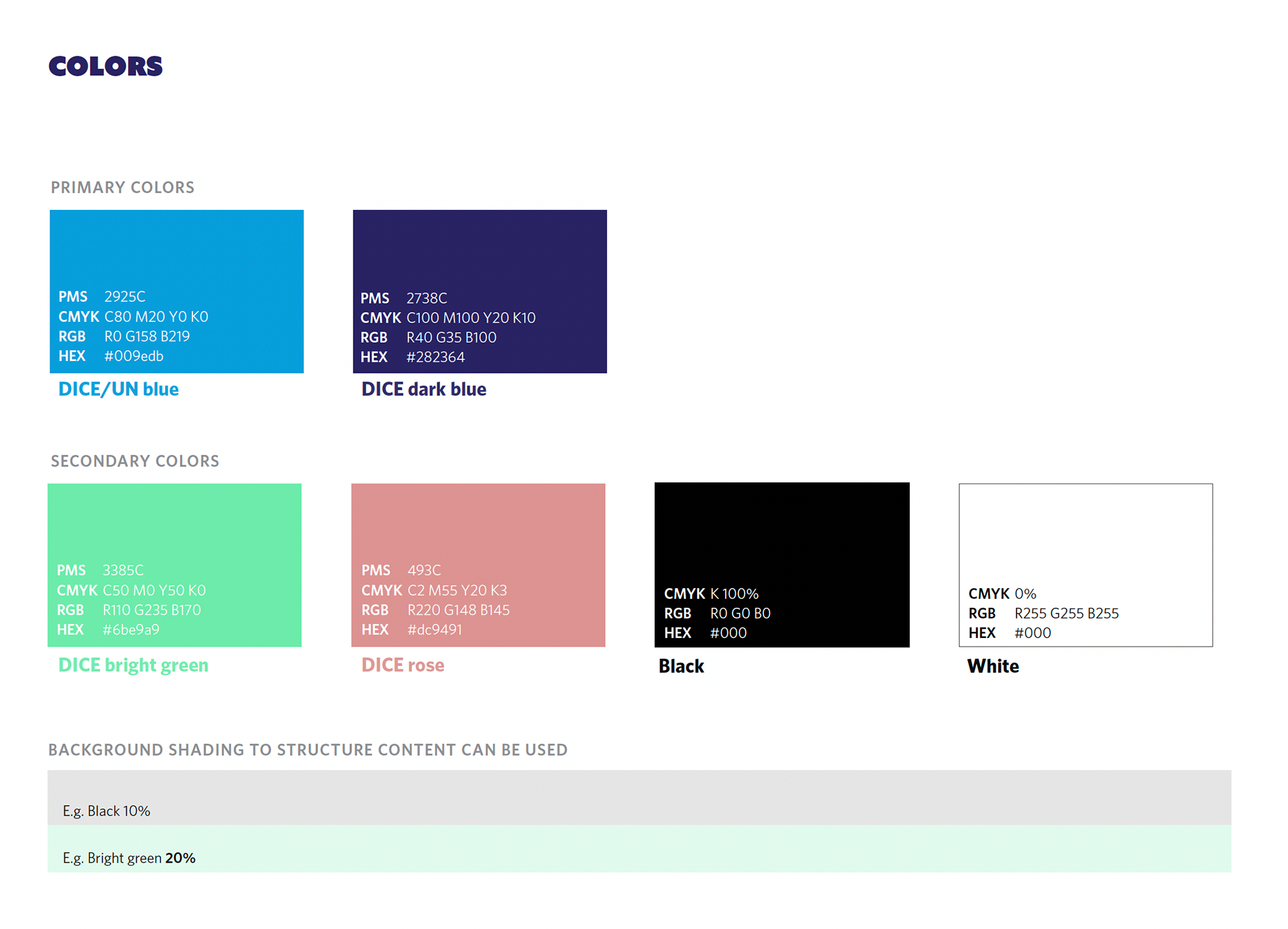Click the 'E.g. Black 10%' shading bar
The image size is (1288, 929).
pyautogui.click(x=639, y=798)
